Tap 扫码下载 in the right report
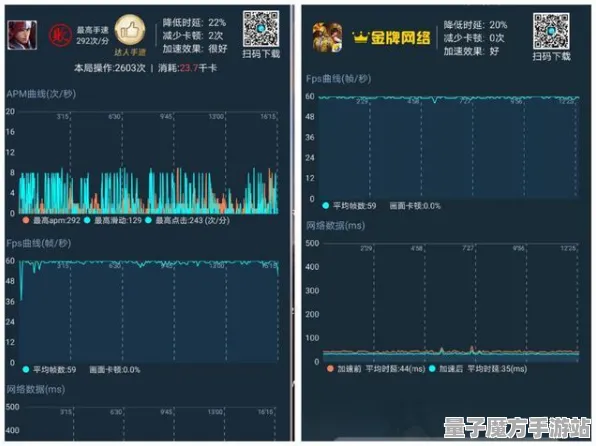 click(551, 57)
